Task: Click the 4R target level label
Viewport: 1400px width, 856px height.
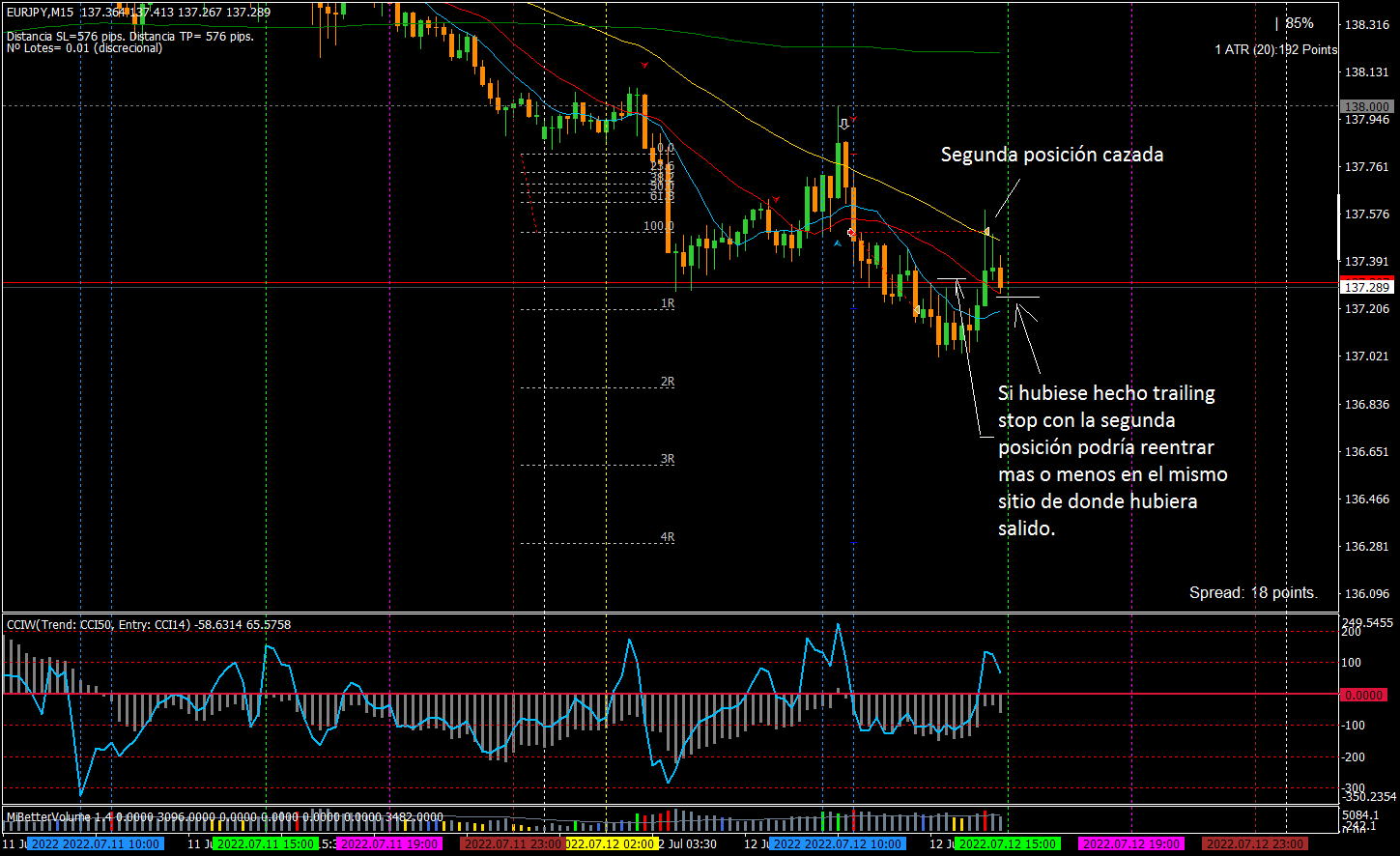Action: pos(668,537)
